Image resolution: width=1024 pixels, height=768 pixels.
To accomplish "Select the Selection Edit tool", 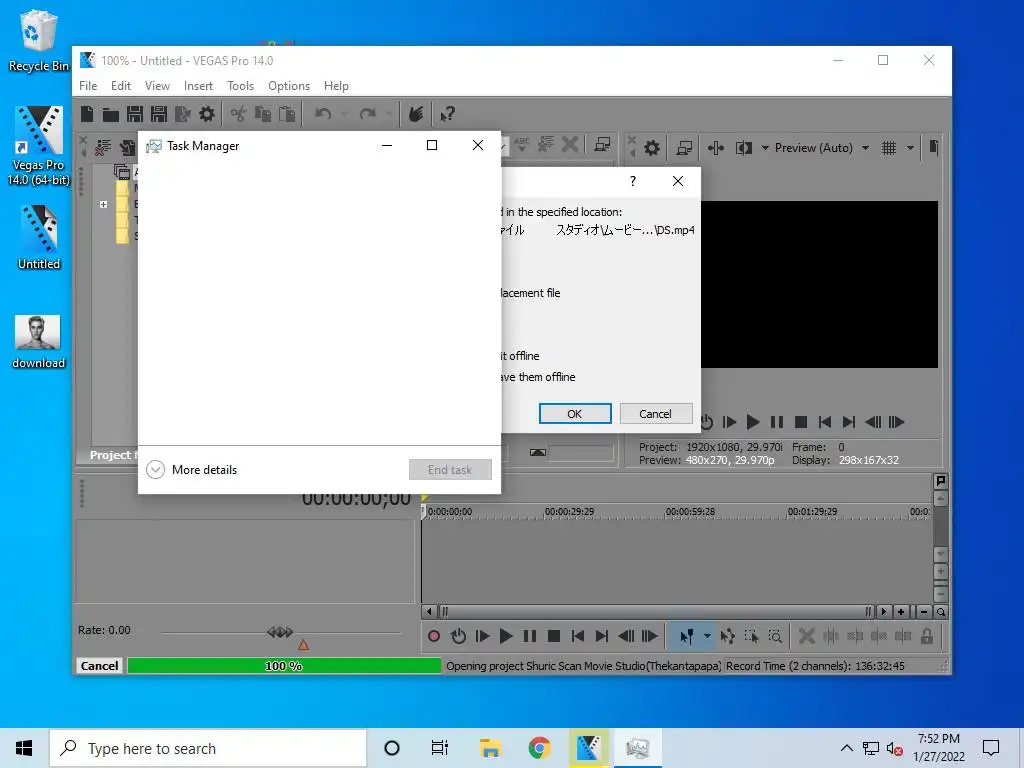I will coord(752,636).
